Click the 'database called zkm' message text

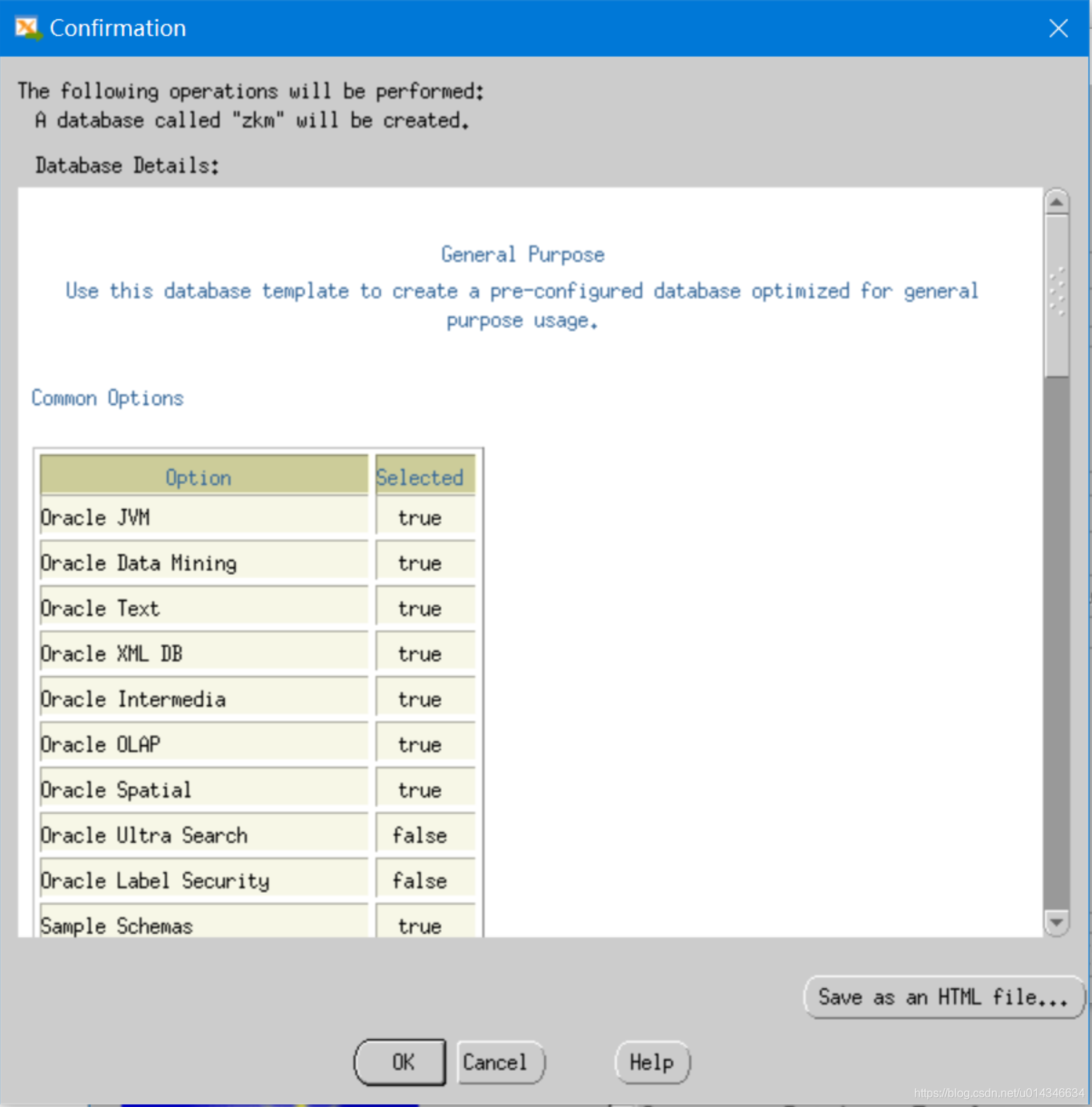(x=252, y=120)
